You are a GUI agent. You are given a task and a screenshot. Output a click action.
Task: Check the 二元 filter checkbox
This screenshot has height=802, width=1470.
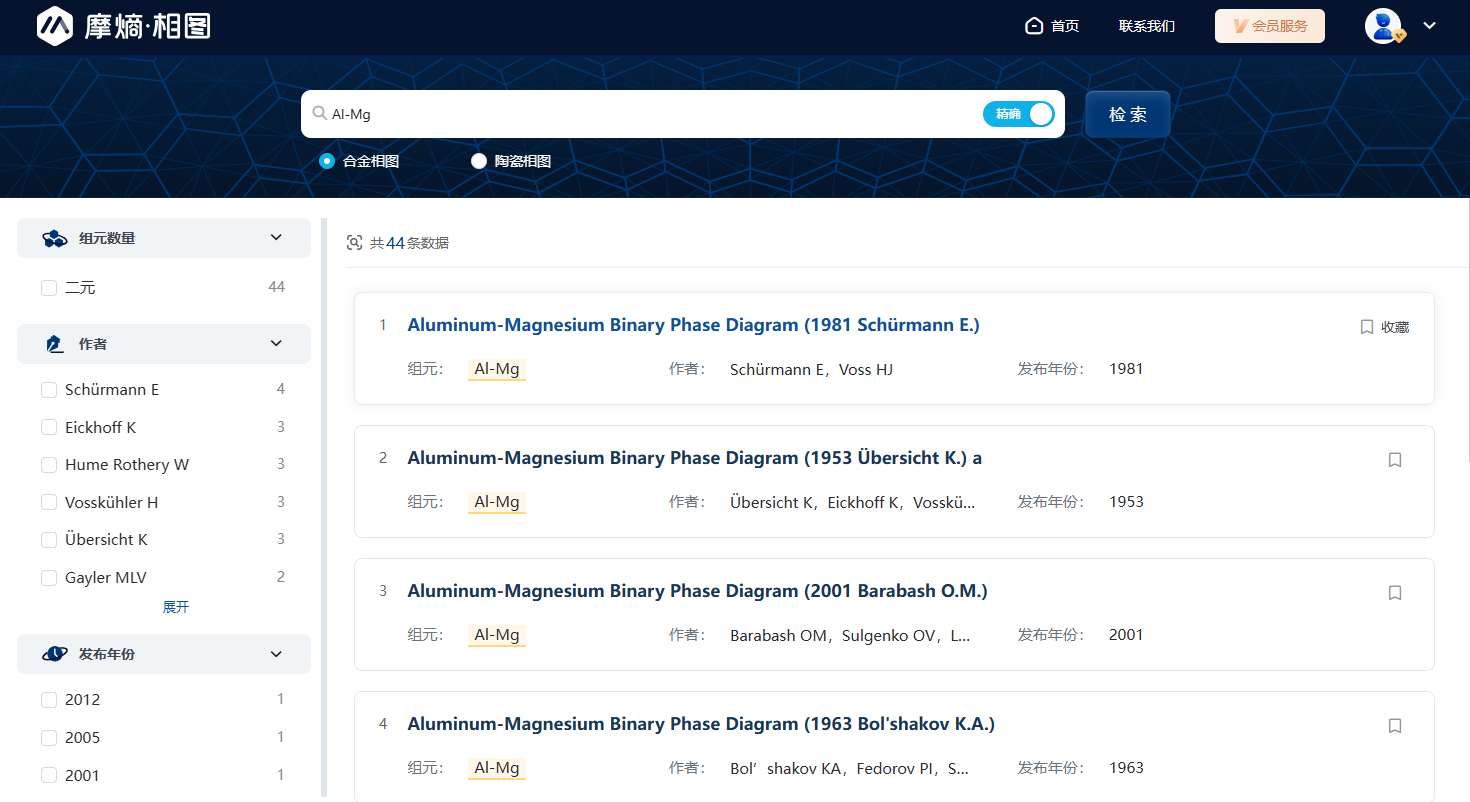point(49,288)
